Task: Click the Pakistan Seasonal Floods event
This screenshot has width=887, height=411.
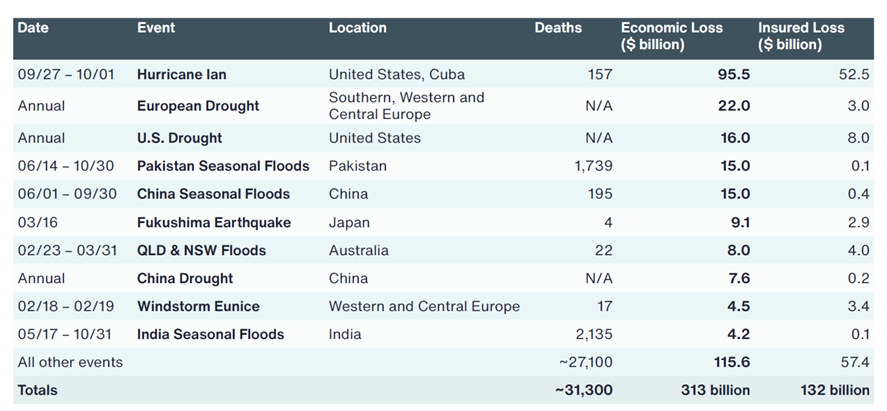Action: click(223, 166)
